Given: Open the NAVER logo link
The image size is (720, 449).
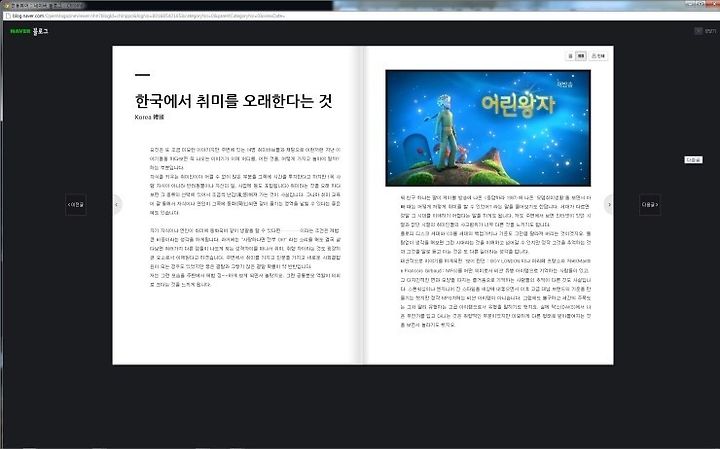Looking at the screenshot, I should [x=20, y=31].
